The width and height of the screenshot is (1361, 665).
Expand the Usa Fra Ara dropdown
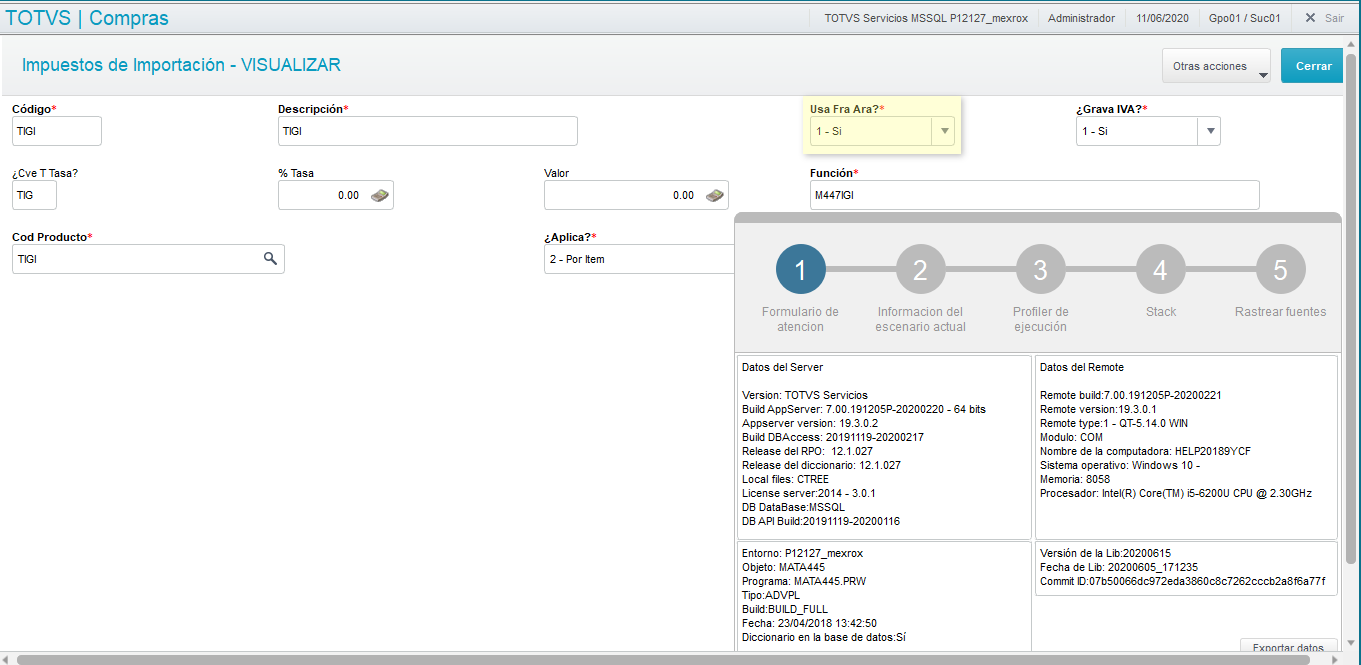943,131
